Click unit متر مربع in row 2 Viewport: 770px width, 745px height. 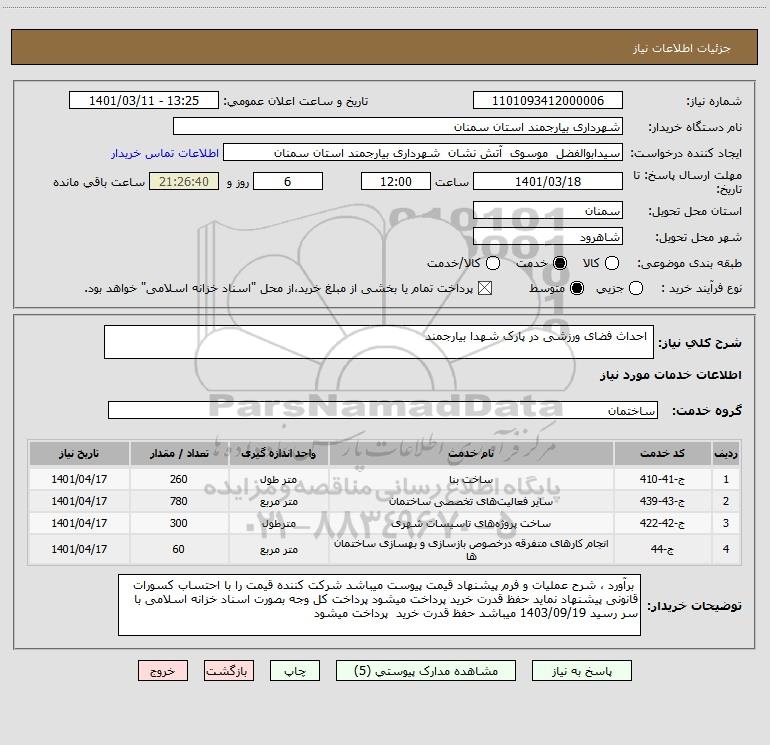point(278,501)
